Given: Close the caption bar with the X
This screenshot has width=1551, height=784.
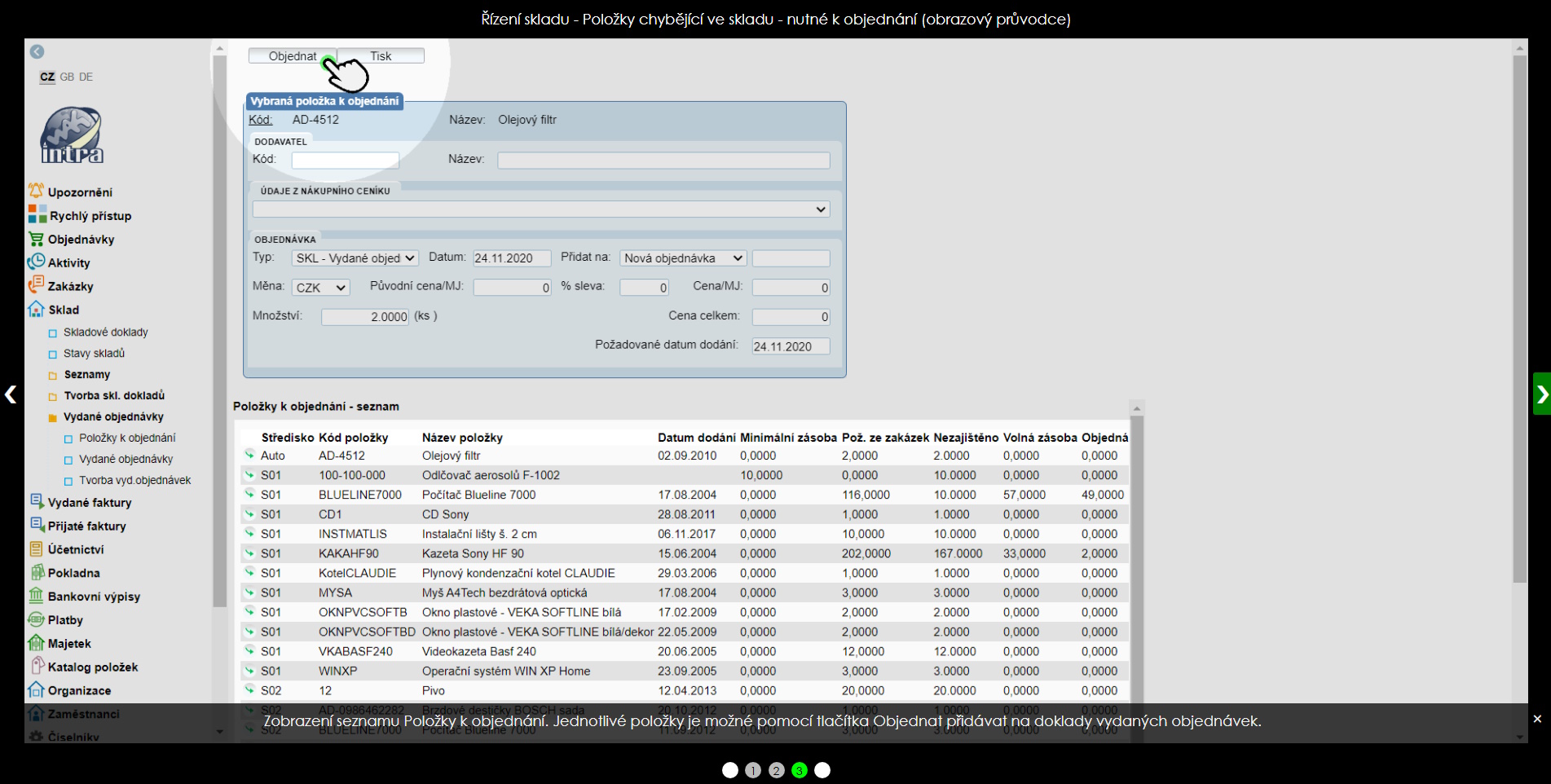Looking at the screenshot, I should (x=1536, y=719).
